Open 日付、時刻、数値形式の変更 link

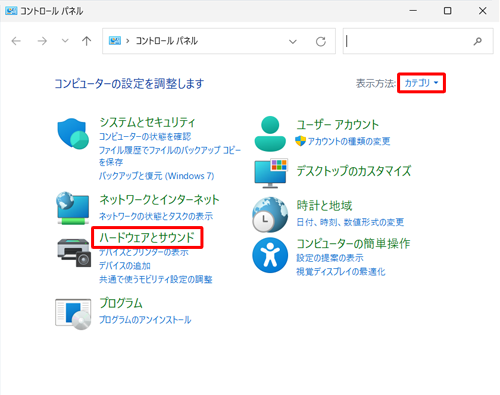tap(350, 222)
